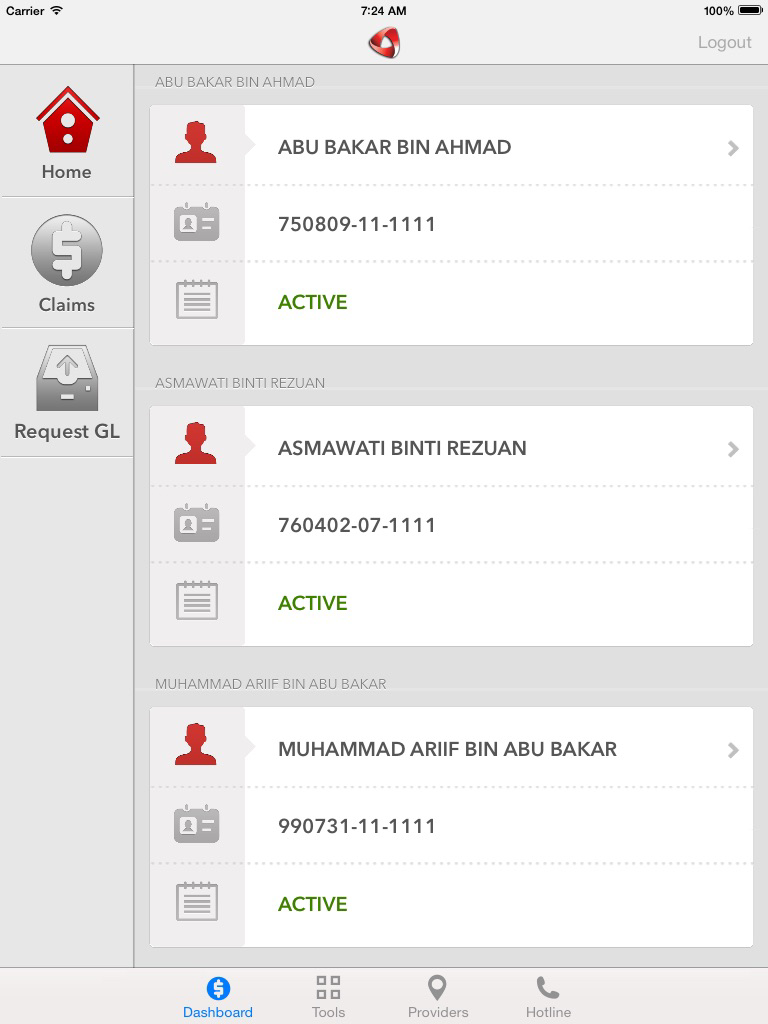Open Request GL inbox icon
768x1024 pixels.
point(67,379)
